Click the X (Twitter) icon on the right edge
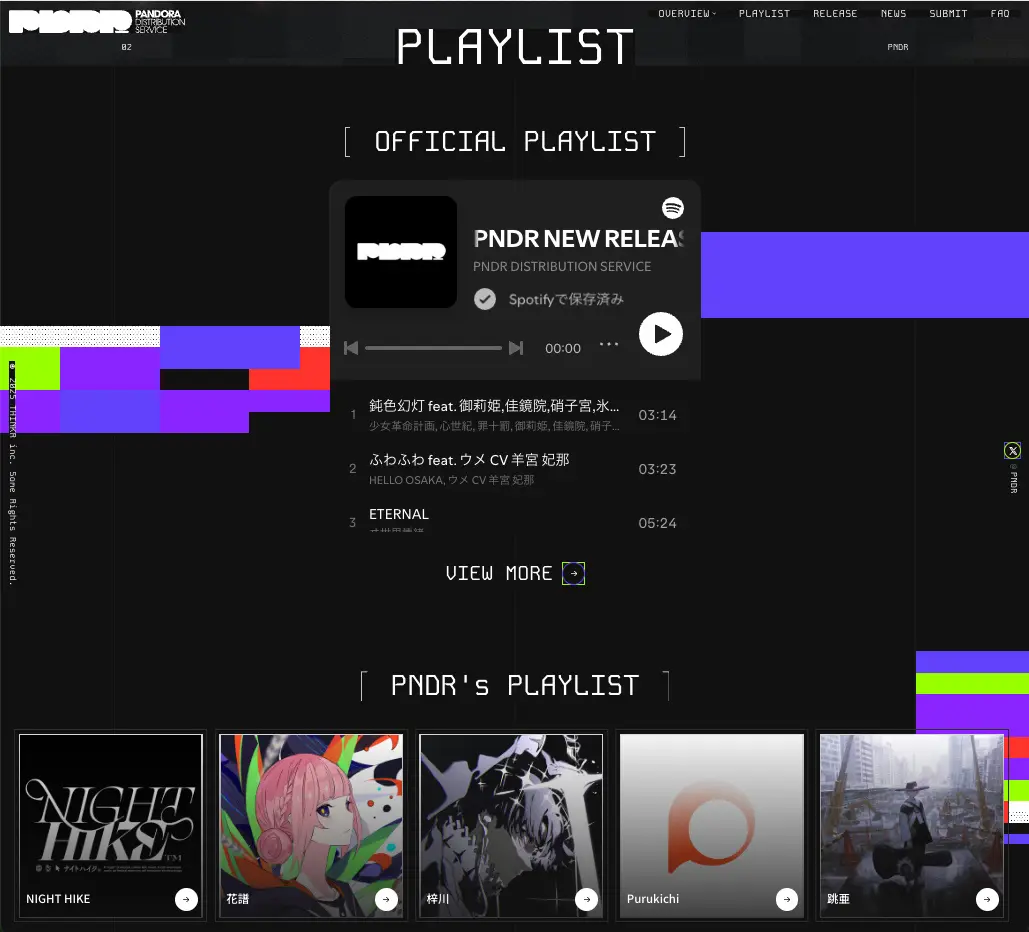 pos(1012,450)
